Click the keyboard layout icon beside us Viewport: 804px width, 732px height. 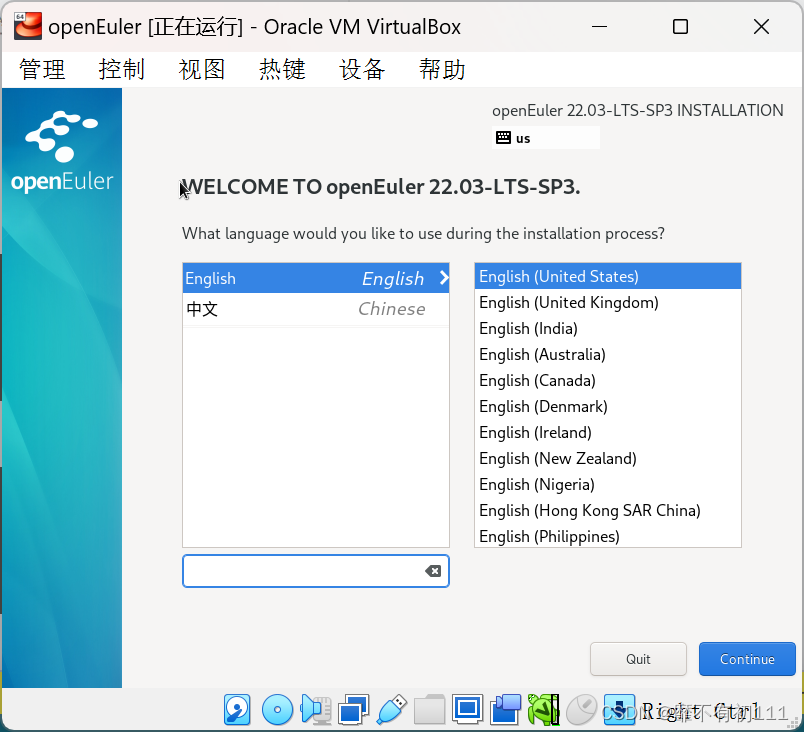pyautogui.click(x=503, y=137)
